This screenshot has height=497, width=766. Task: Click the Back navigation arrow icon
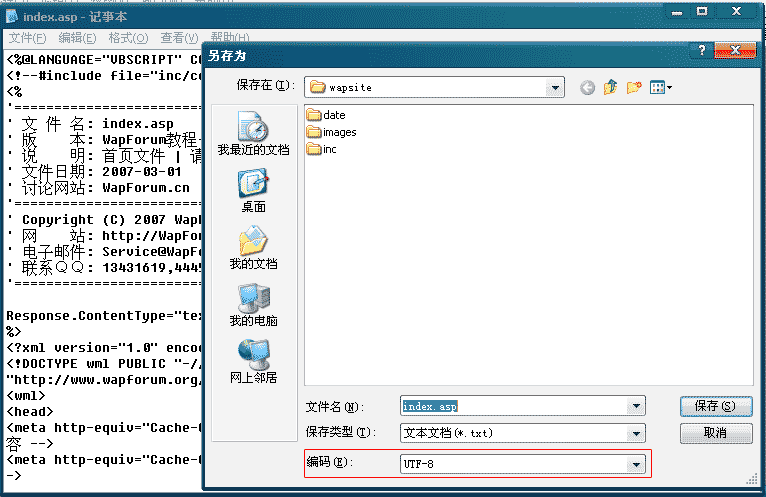pos(587,87)
